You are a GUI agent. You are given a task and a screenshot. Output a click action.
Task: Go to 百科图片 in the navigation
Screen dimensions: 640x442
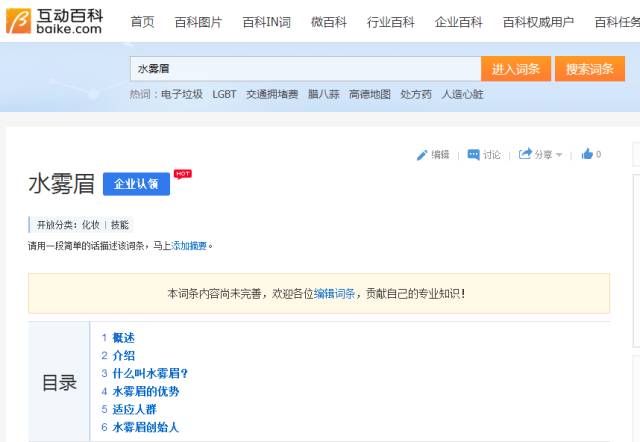[x=198, y=22]
